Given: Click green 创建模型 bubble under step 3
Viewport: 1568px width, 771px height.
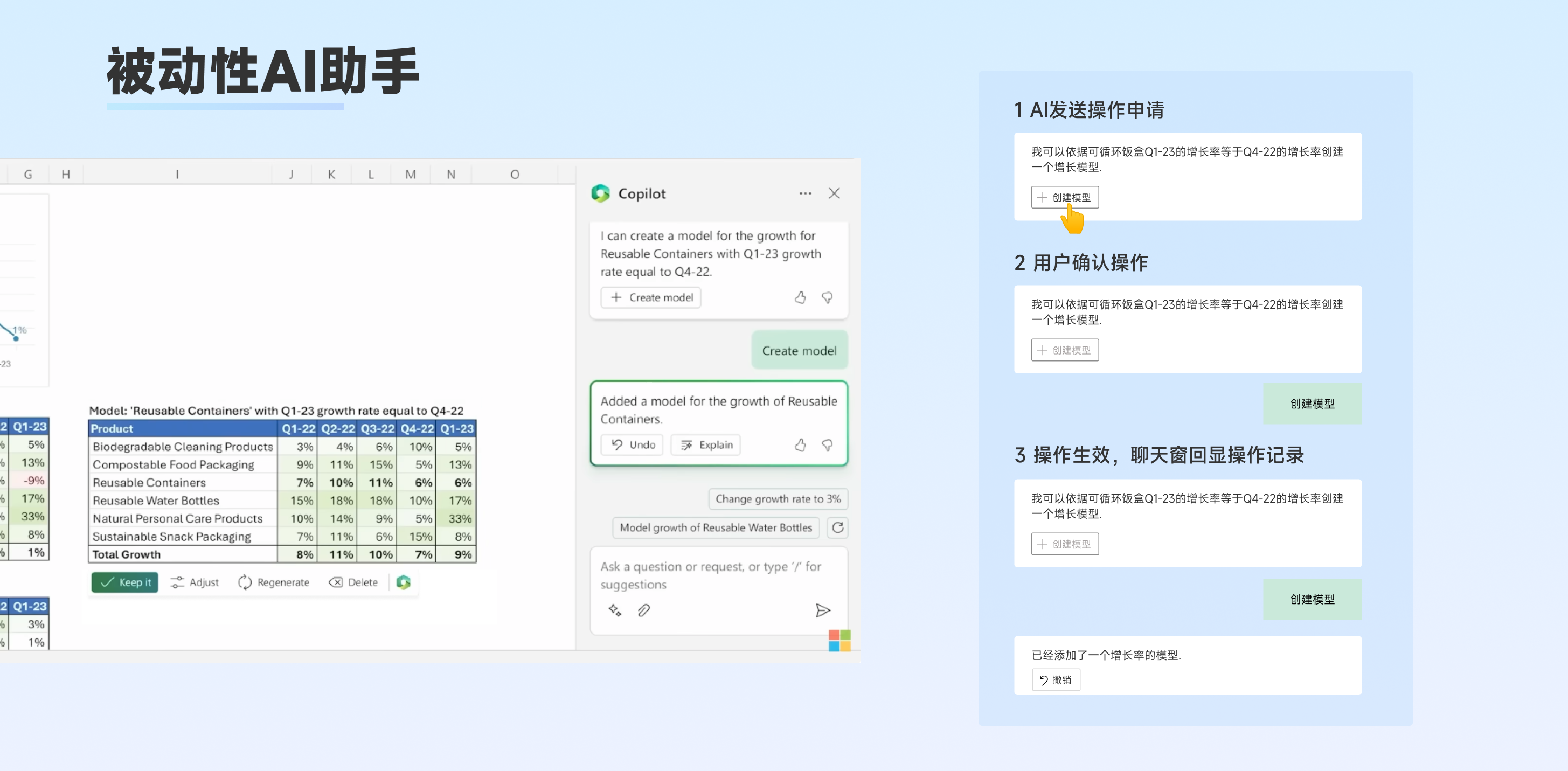Looking at the screenshot, I should pyautogui.click(x=1312, y=599).
